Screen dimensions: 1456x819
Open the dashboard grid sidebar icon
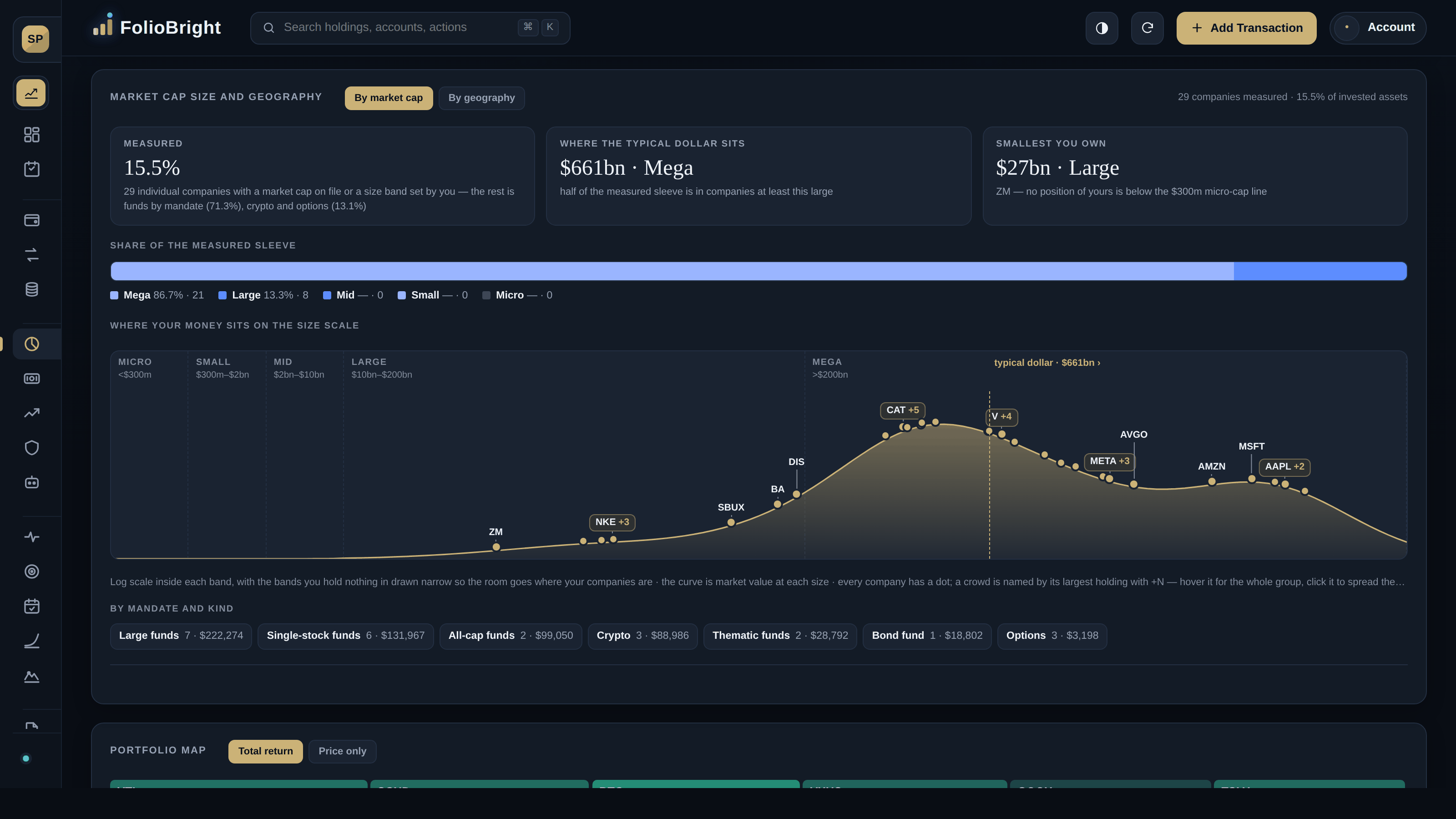pyautogui.click(x=32, y=135)
